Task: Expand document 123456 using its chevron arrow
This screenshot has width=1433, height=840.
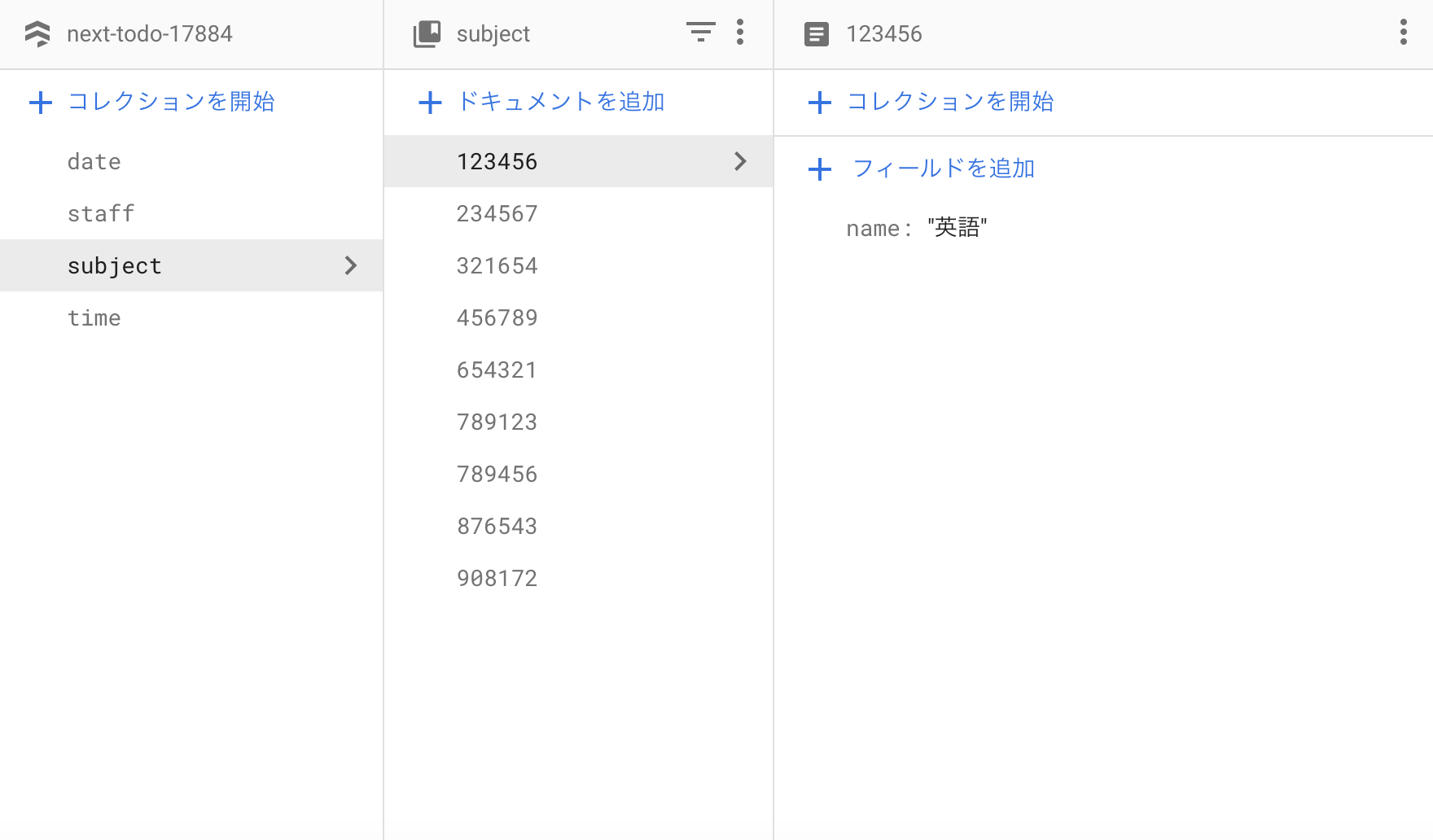Action: (x=740, y=161)
